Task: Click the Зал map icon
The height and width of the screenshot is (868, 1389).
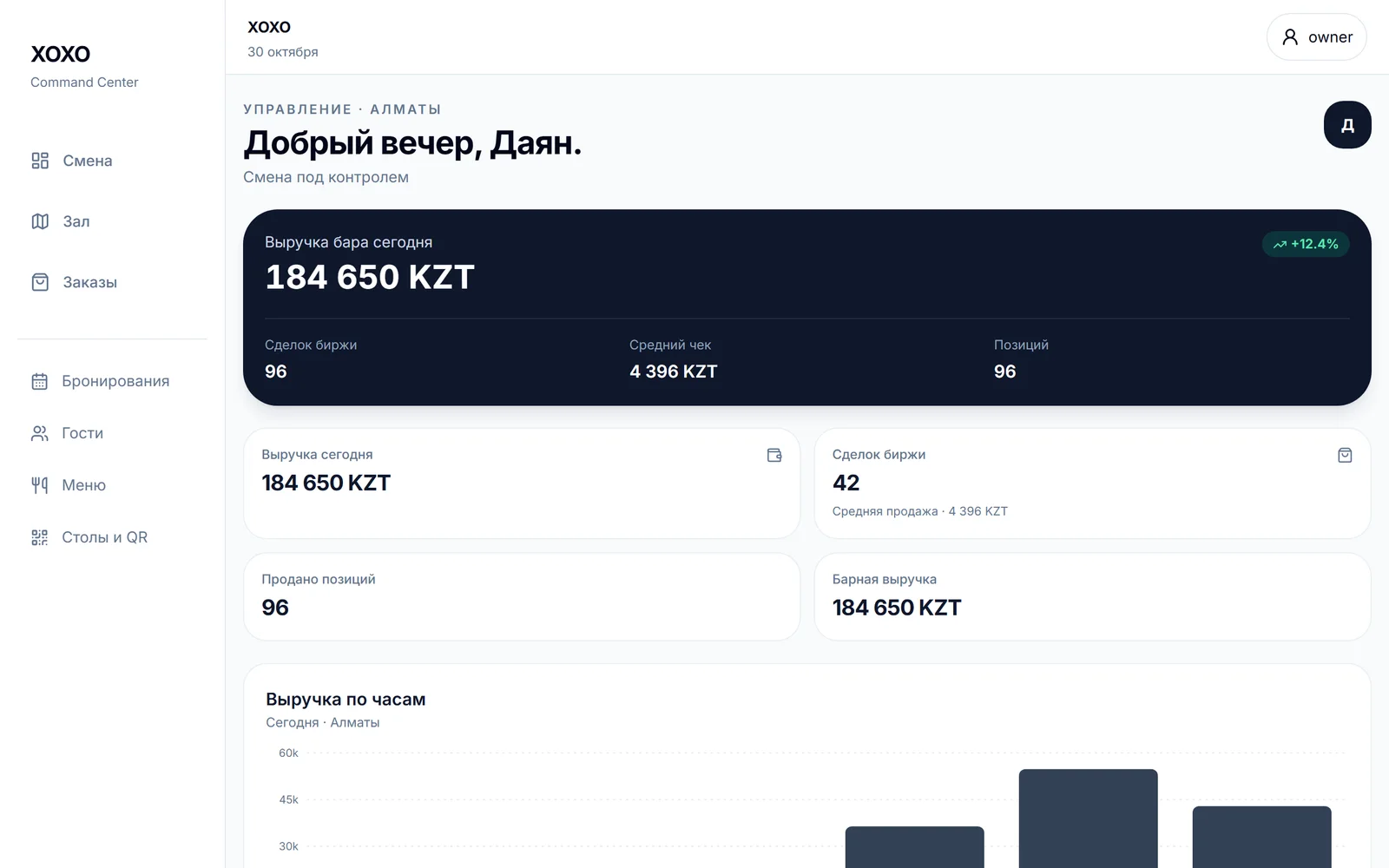Action: [x=40, y=221]
